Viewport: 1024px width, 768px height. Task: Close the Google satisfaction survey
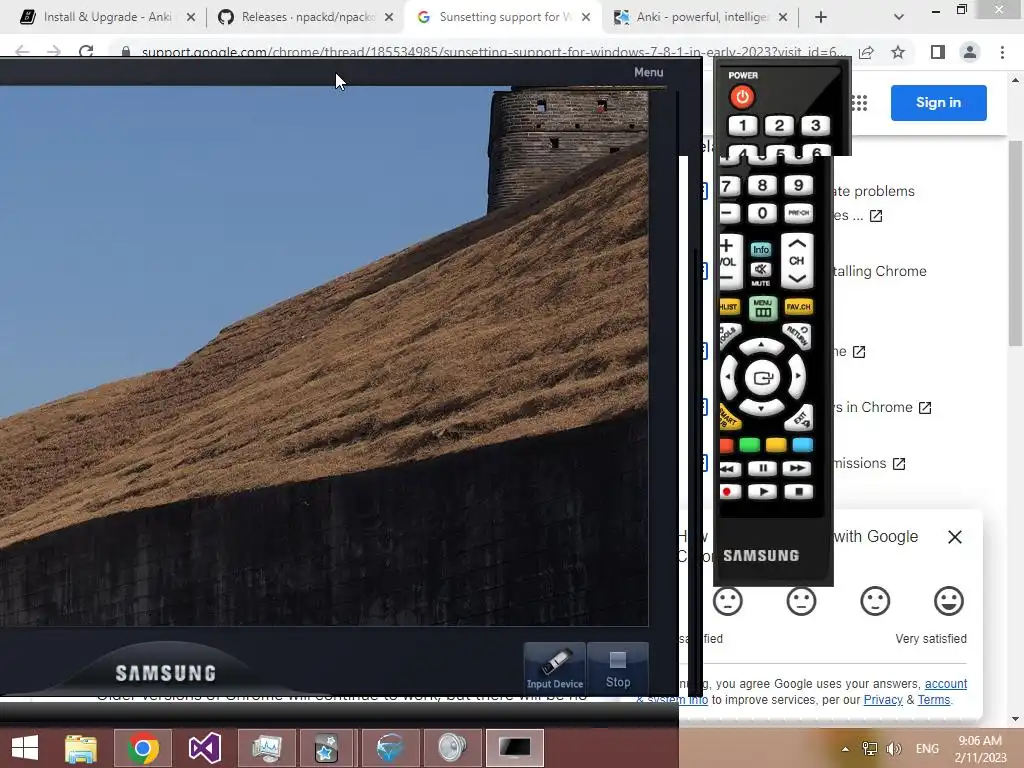pyautogui.click(x=955, y=537)
